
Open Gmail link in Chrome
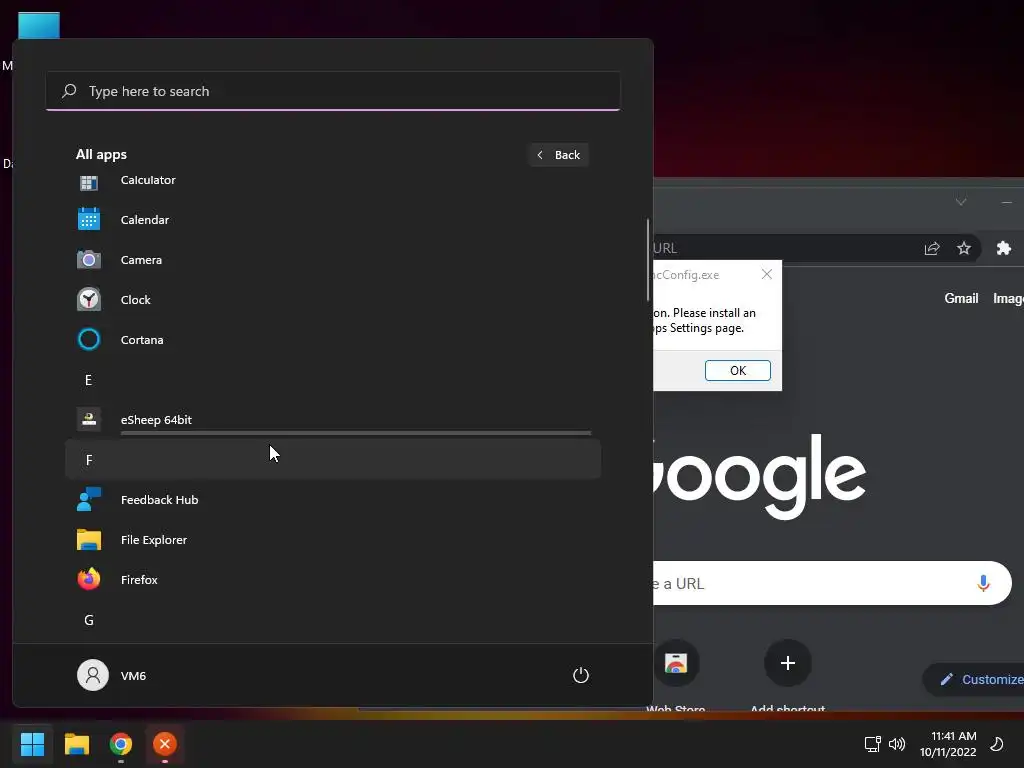coord(961,298)
